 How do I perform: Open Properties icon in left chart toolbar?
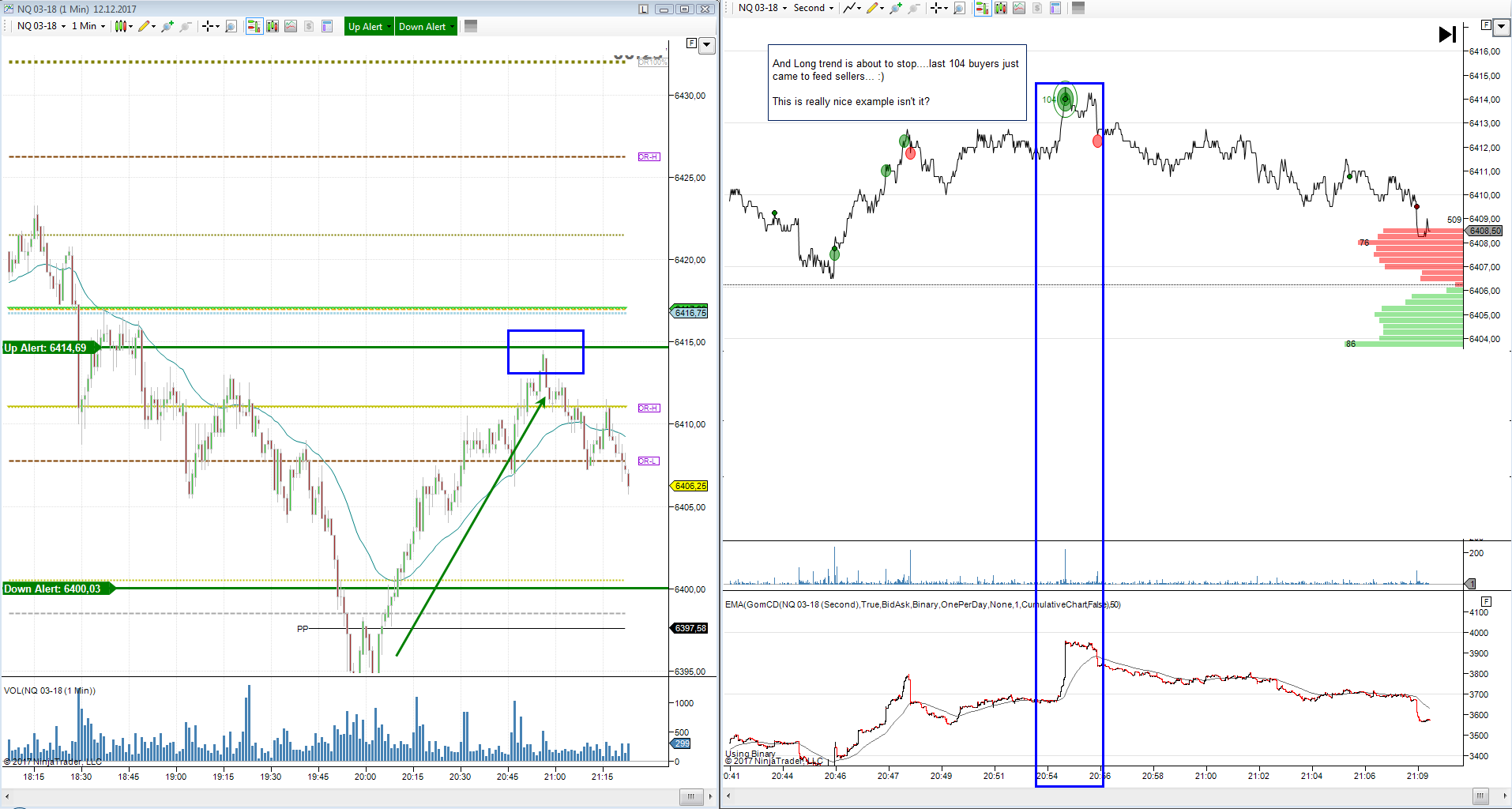tap(327, 26)
